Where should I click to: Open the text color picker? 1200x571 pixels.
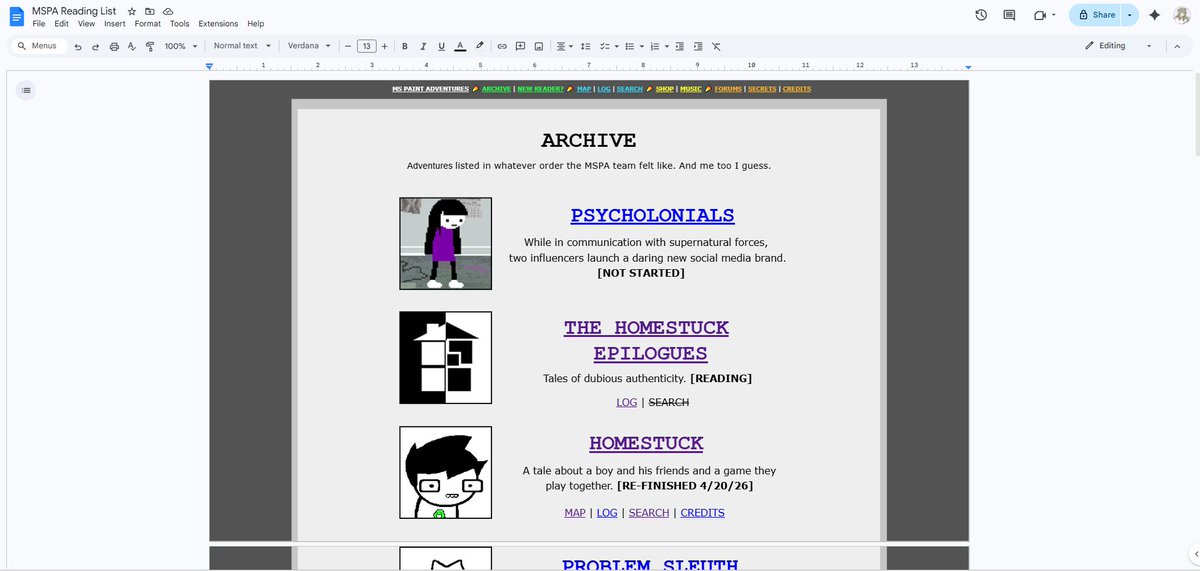click(459, 46)
